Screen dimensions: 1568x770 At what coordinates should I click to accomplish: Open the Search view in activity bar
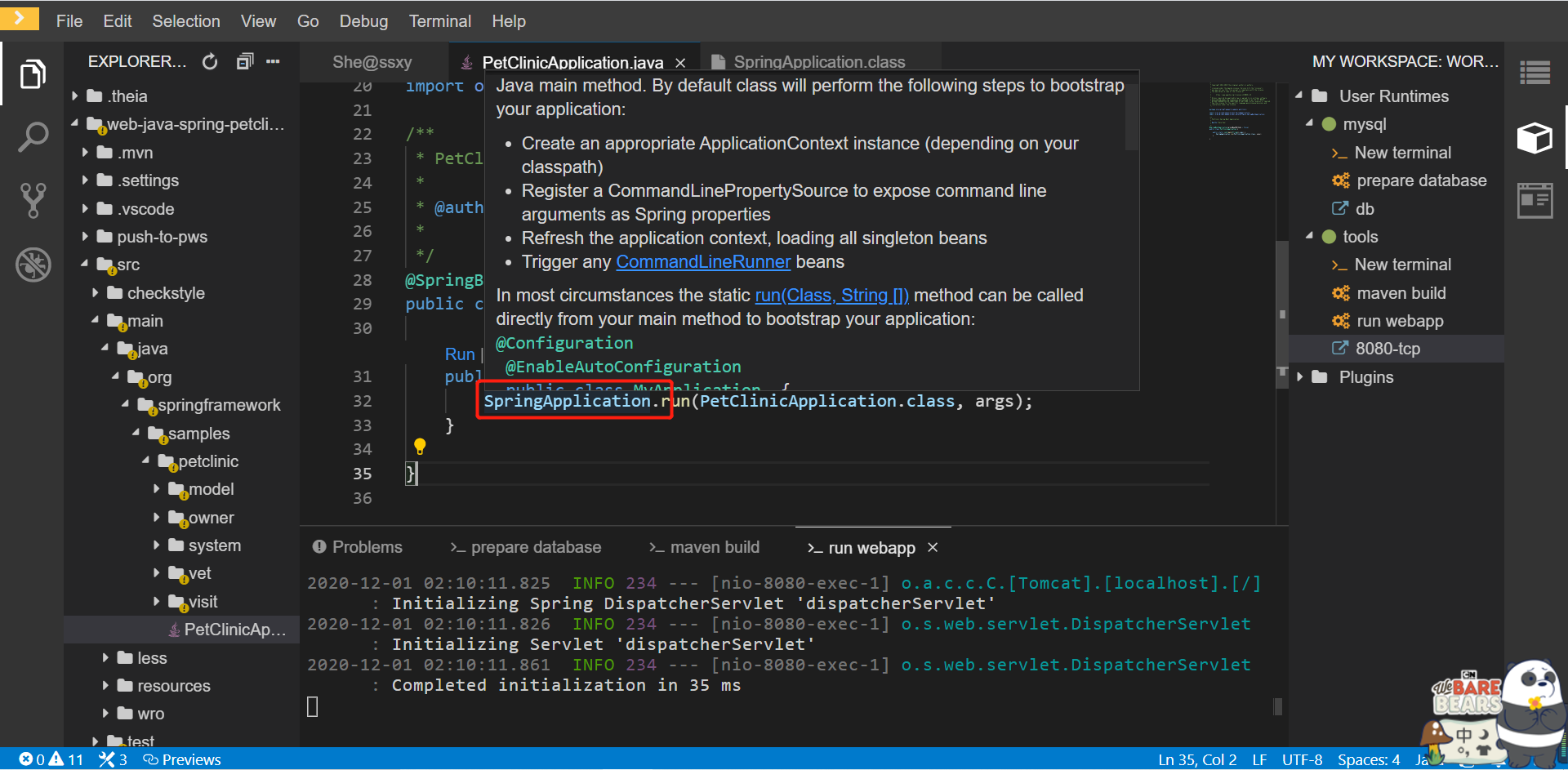(x=33, y=137)
